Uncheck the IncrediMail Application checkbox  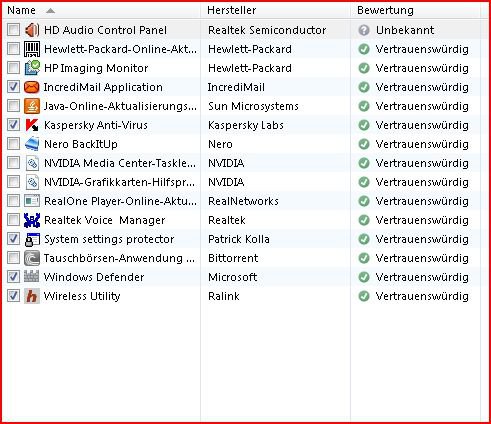(13, 87)
